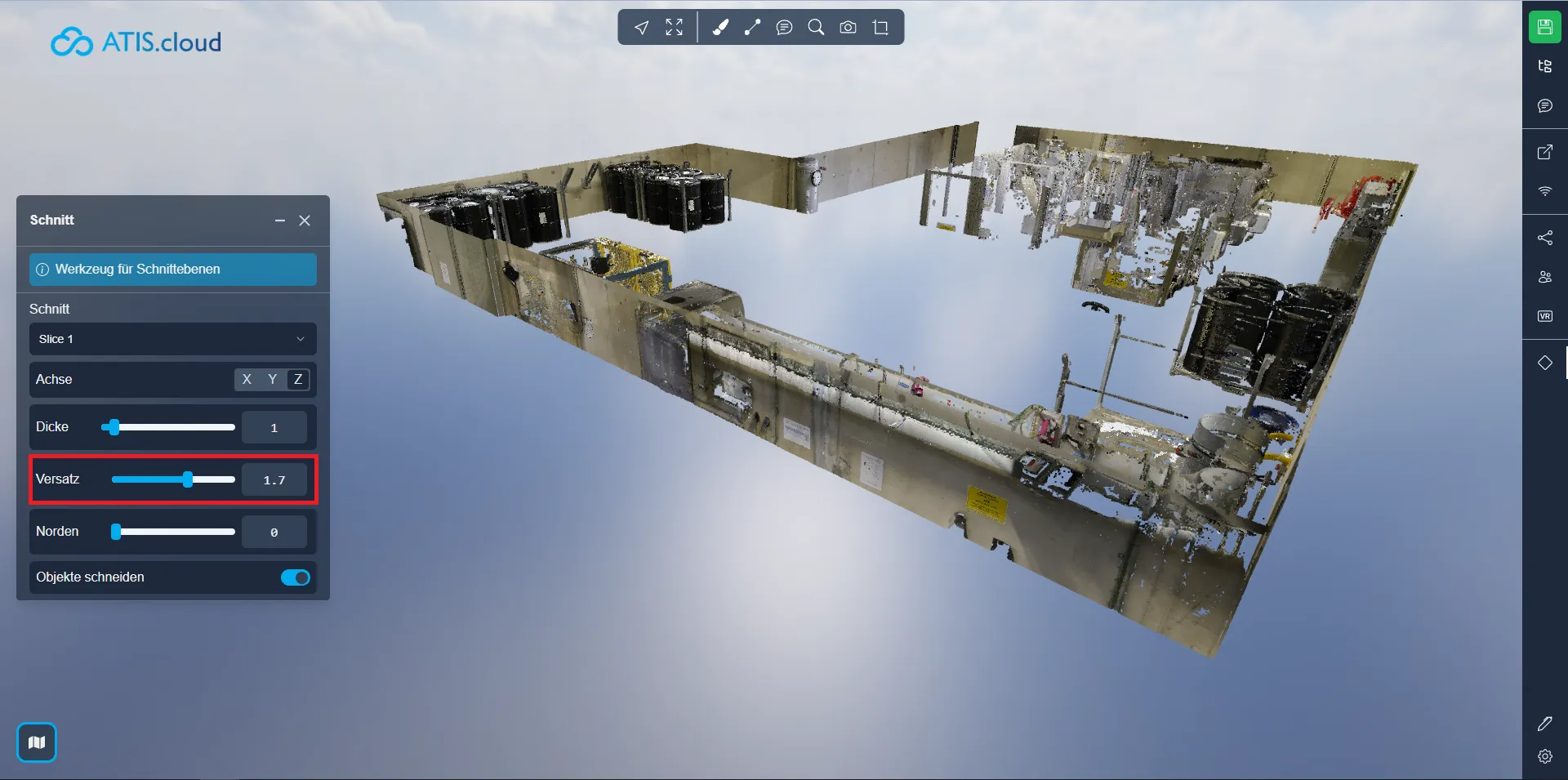Click the green save icon
1568x780 pixels.
[x=1544, y=27]
